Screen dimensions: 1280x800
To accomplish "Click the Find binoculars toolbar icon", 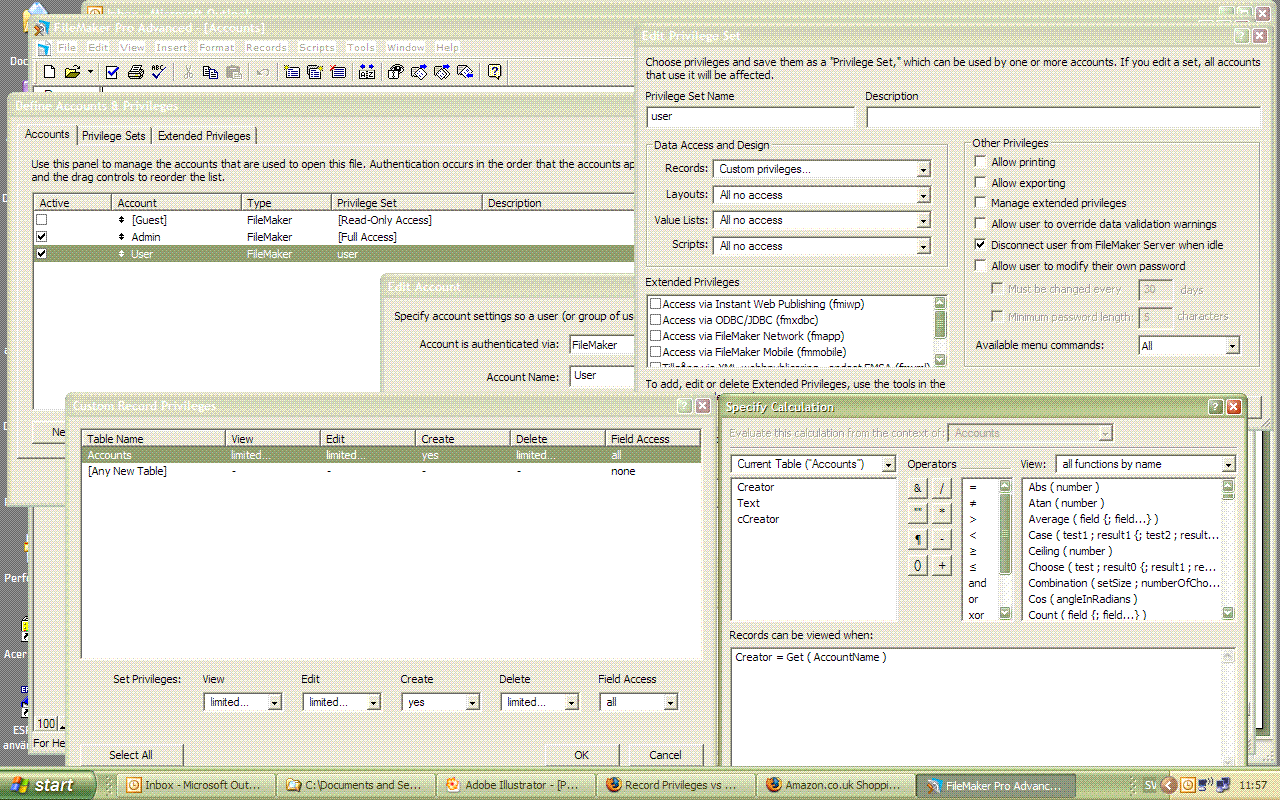I will tap(395, 72).
